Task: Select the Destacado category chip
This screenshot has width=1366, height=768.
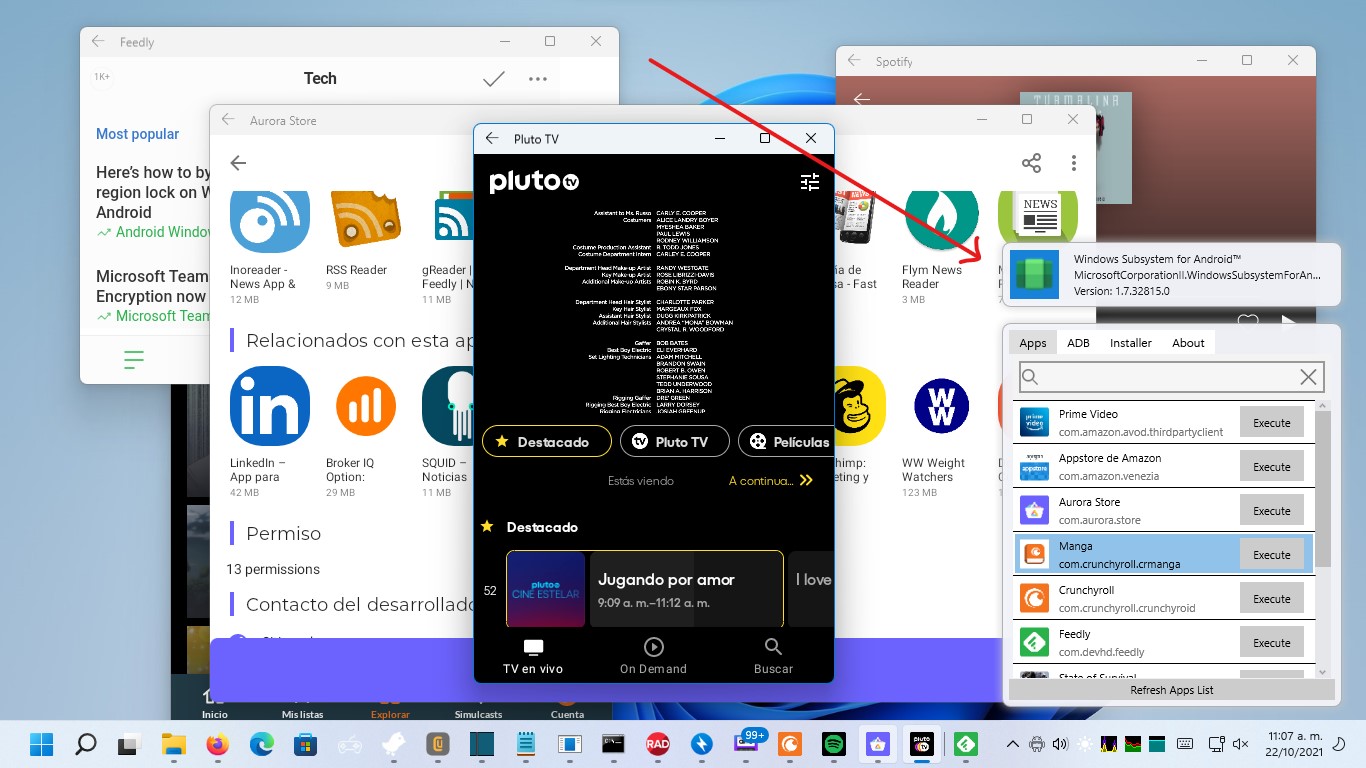Action: click(546, 441)
